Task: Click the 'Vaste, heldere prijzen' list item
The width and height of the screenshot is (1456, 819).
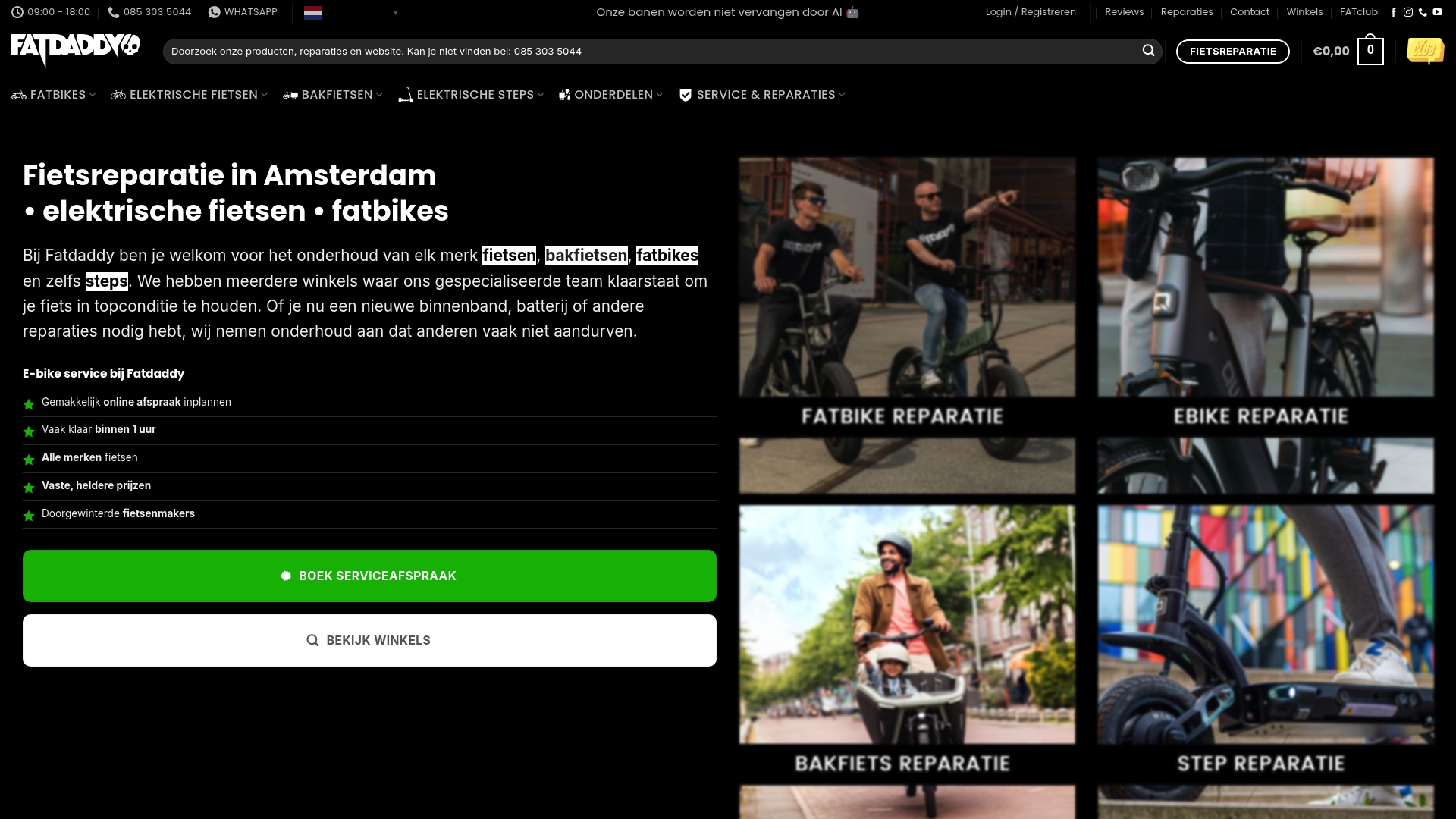Action: [369, 486]
